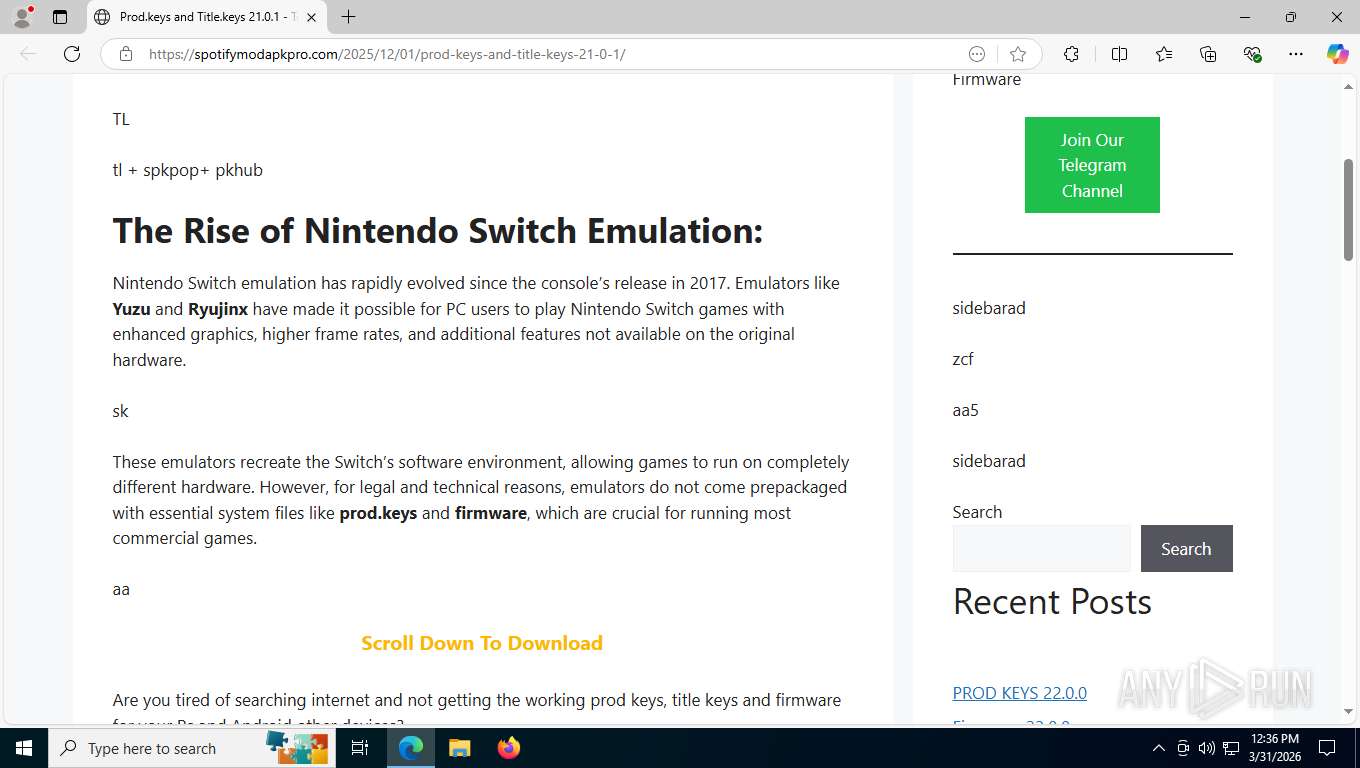The image size is (1360, 768).
Task: Reload the page with refresh icon
Action: [x=72, y=54]
